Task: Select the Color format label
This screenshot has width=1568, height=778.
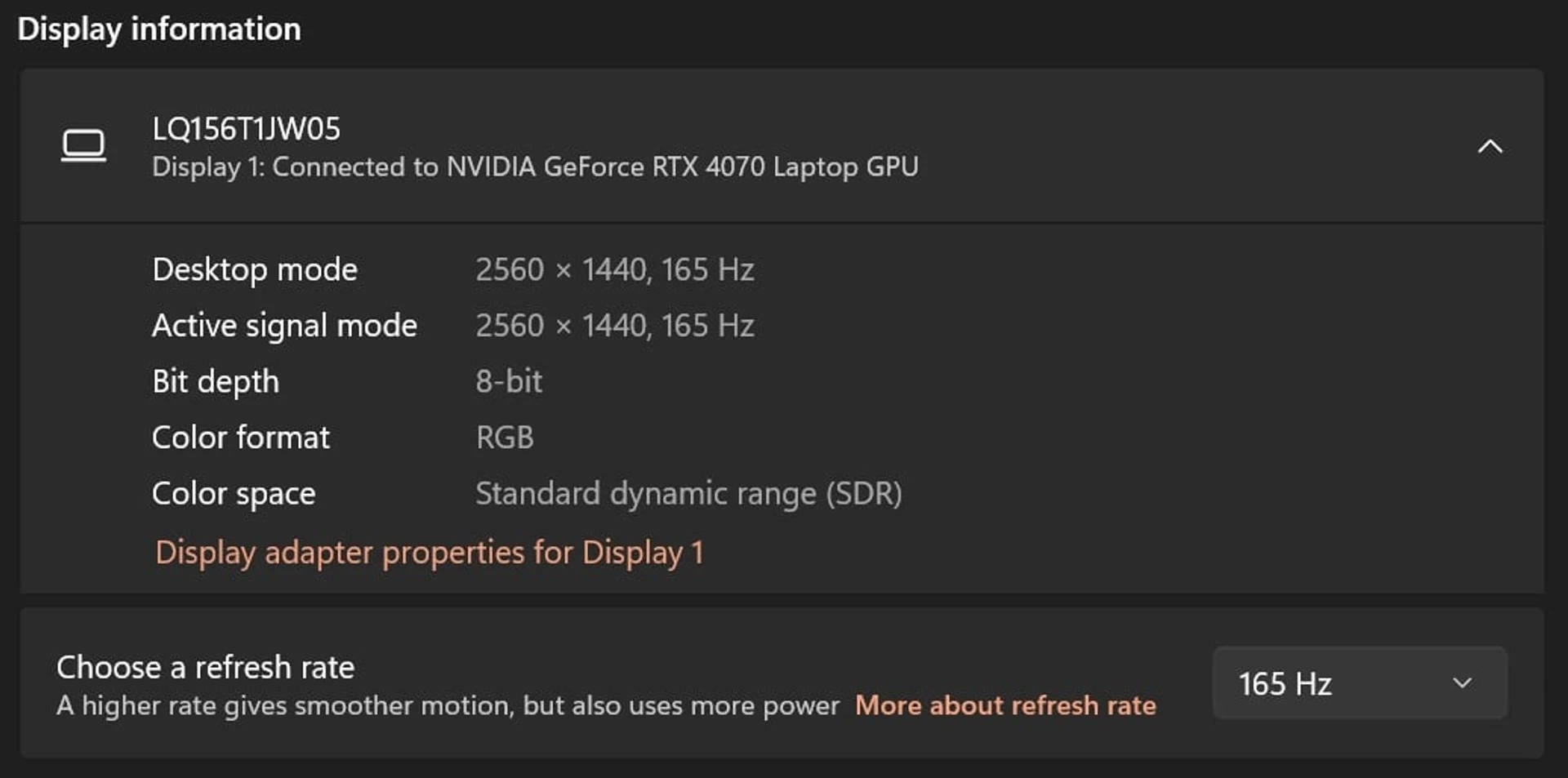Action: coord(241,438)
